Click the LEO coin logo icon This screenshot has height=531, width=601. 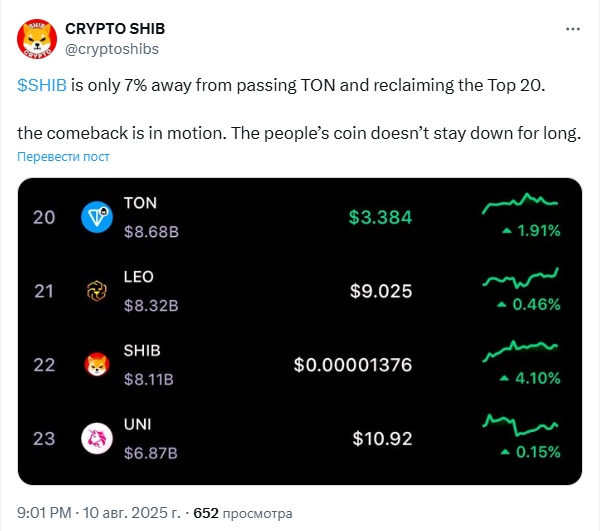[97, 291]
